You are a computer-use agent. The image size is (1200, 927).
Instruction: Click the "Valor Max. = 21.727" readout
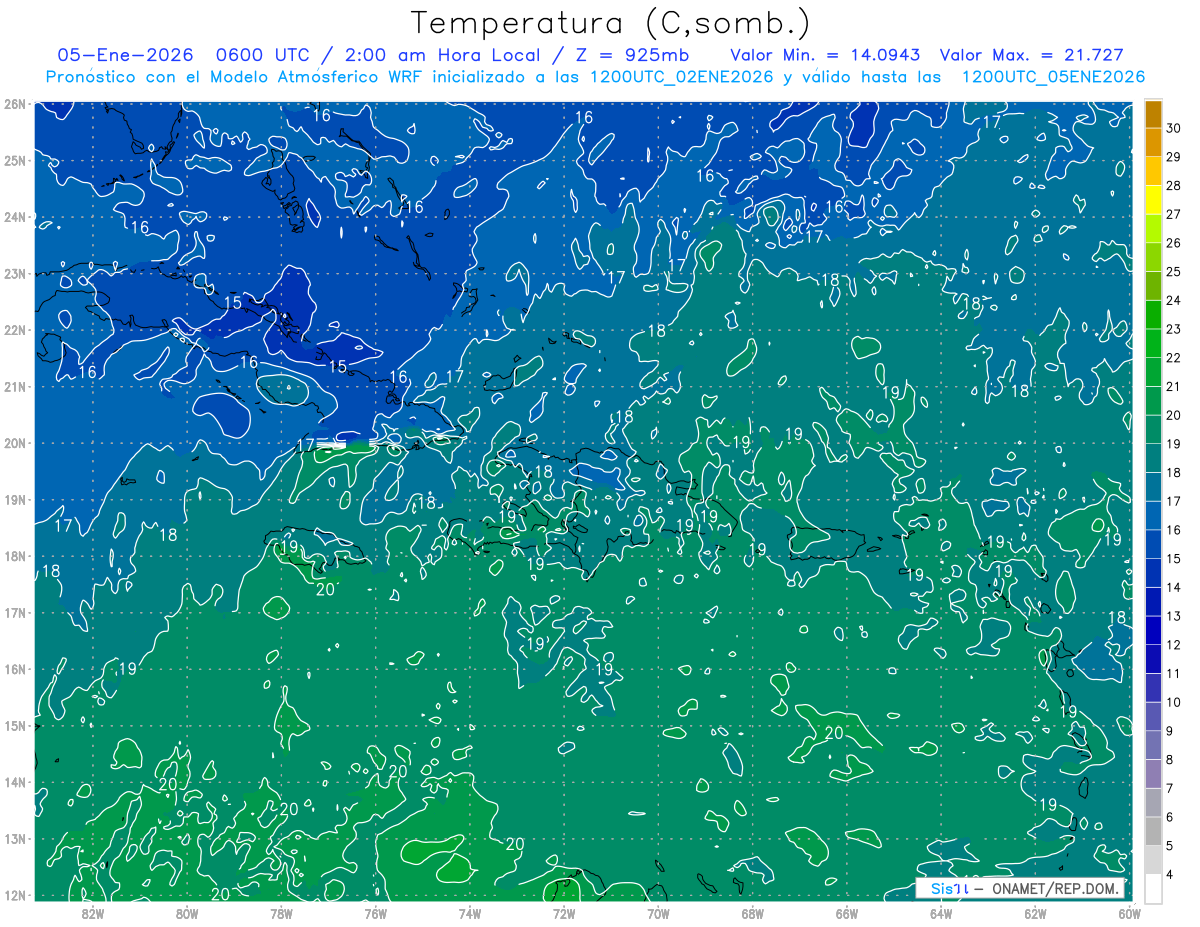click(x=1032, y=56)
